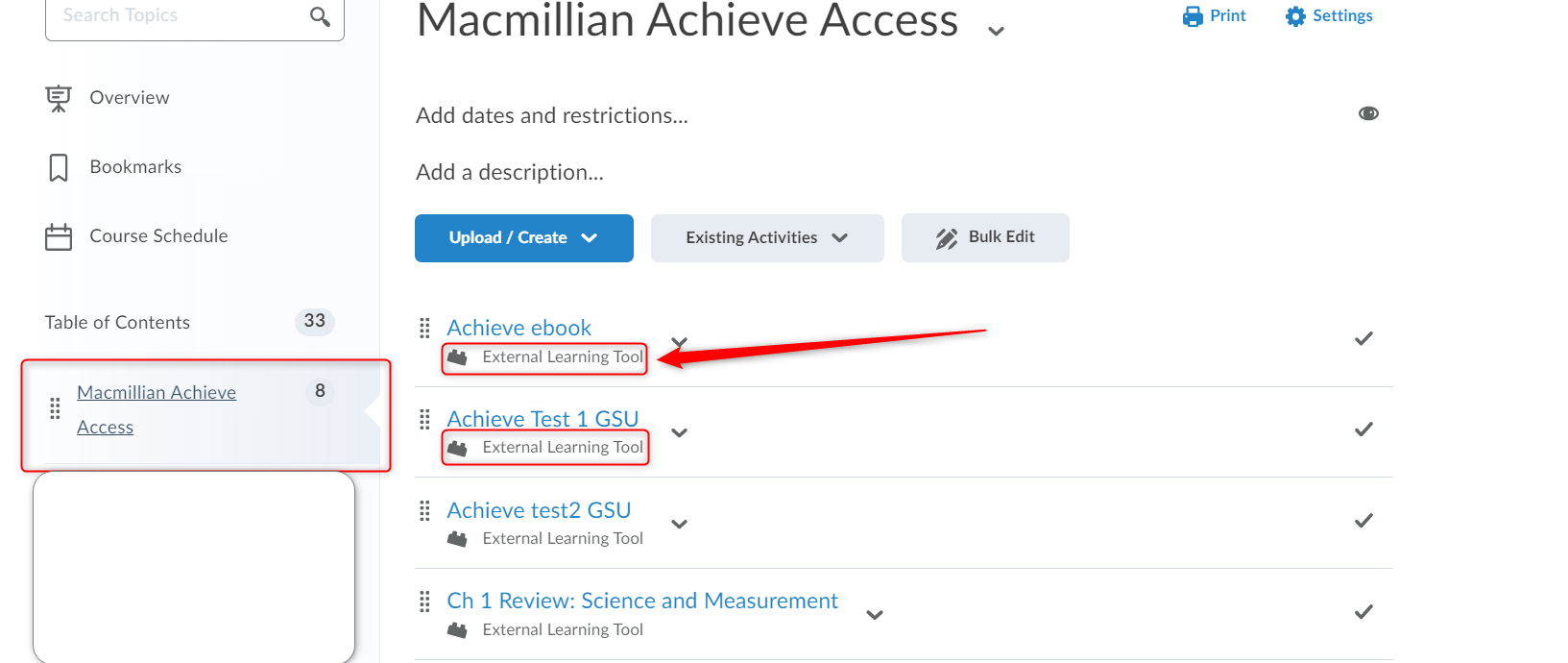
Task: Toggle completion checkmark for Ch 1 Review
Action: [x=1363, y=612]
